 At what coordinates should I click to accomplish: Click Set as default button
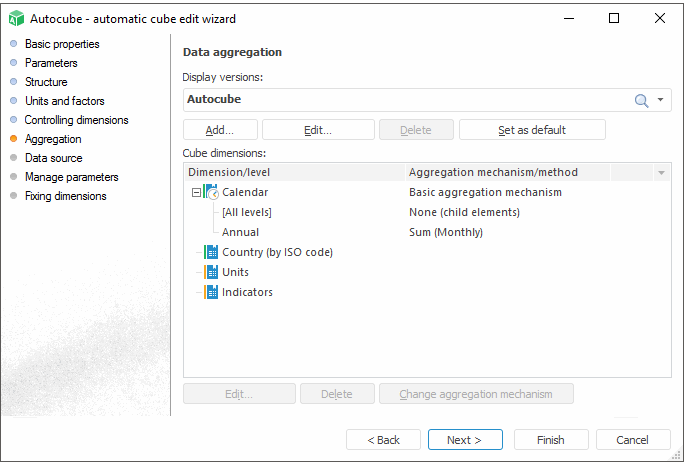(x=532, y=130)
